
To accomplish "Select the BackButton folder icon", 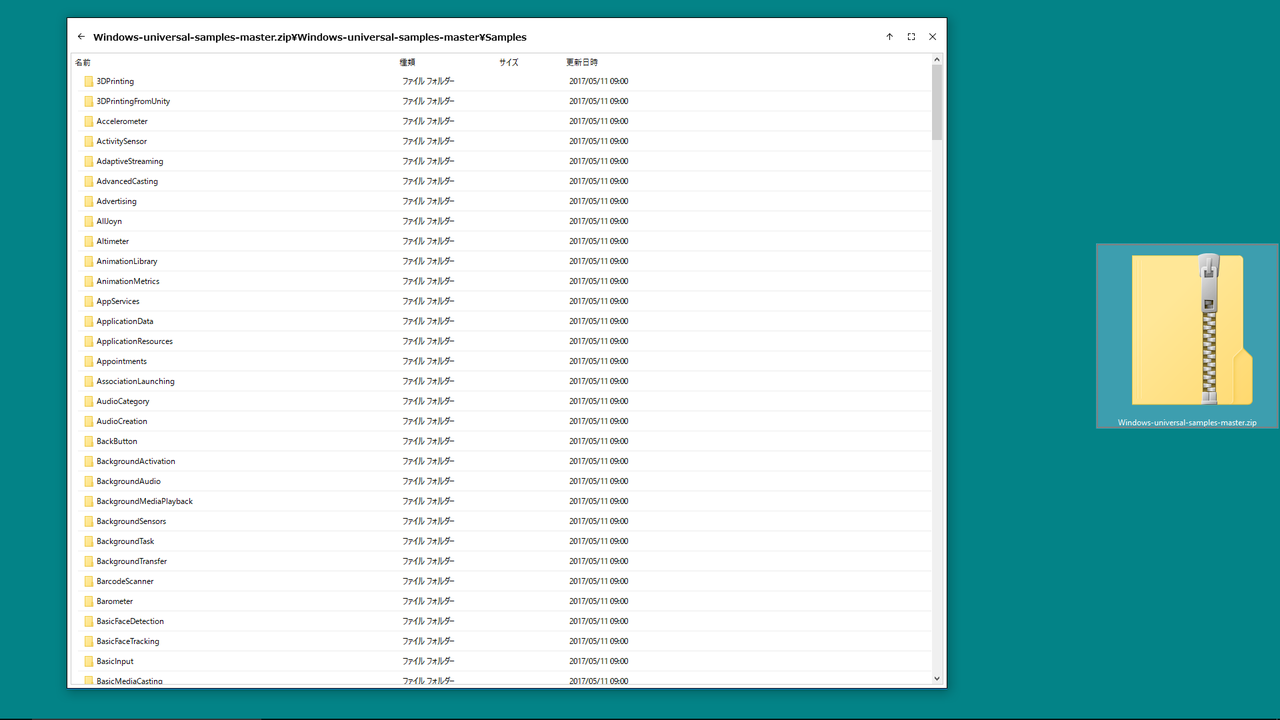I will point(89,441).
